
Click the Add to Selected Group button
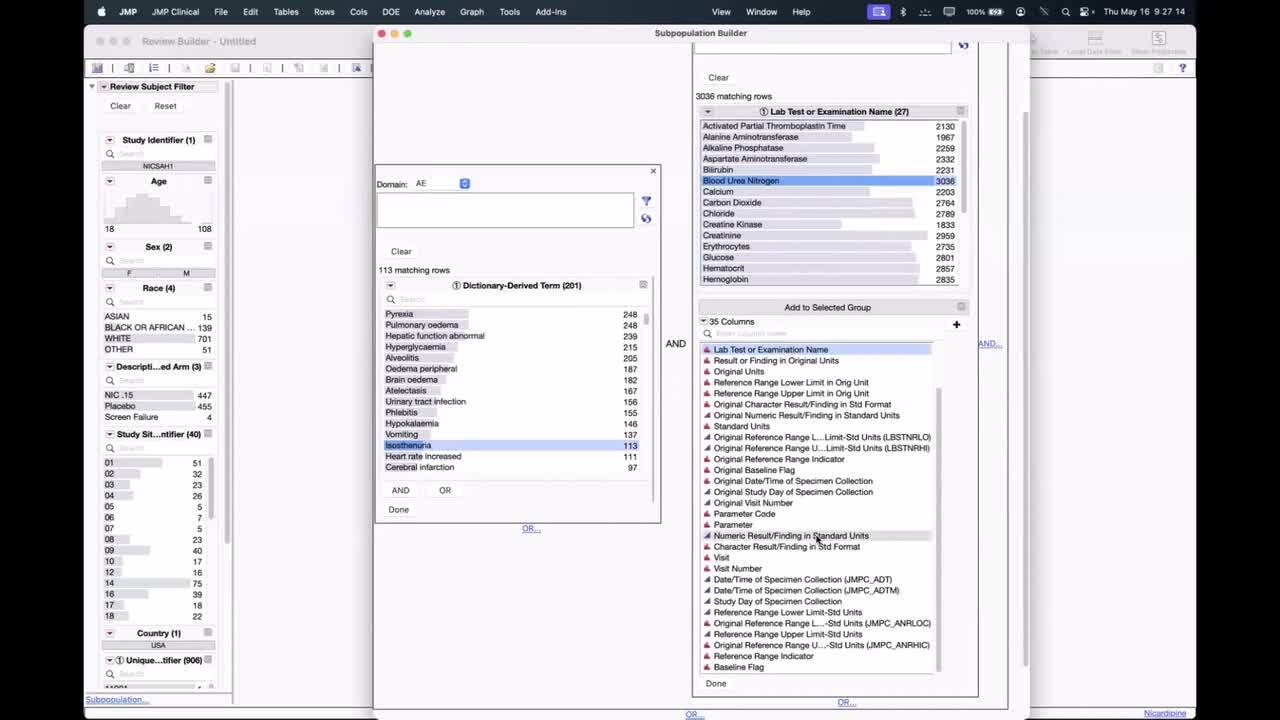pyautogui.click(x=827, y=307)
